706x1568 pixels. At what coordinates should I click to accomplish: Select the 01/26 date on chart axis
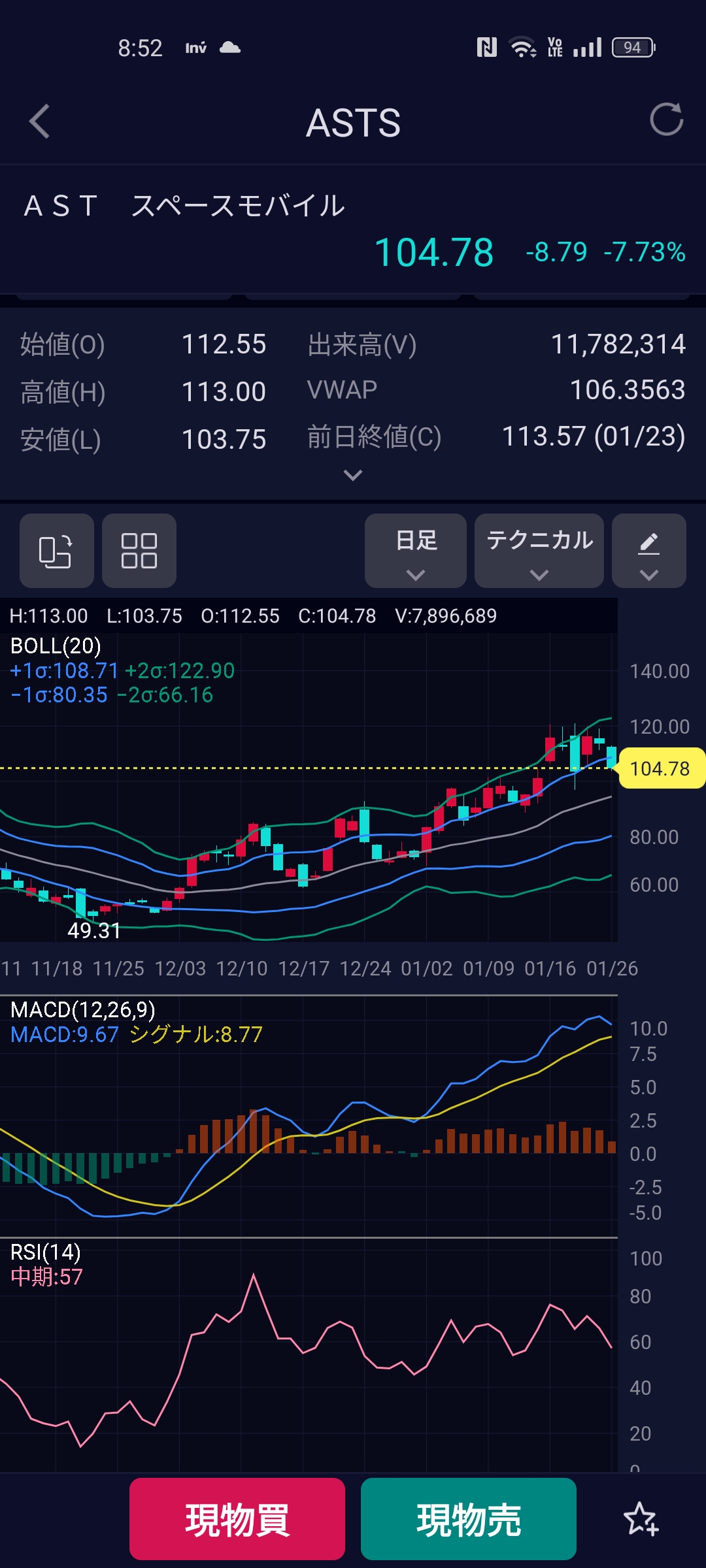tap(612, 968)
